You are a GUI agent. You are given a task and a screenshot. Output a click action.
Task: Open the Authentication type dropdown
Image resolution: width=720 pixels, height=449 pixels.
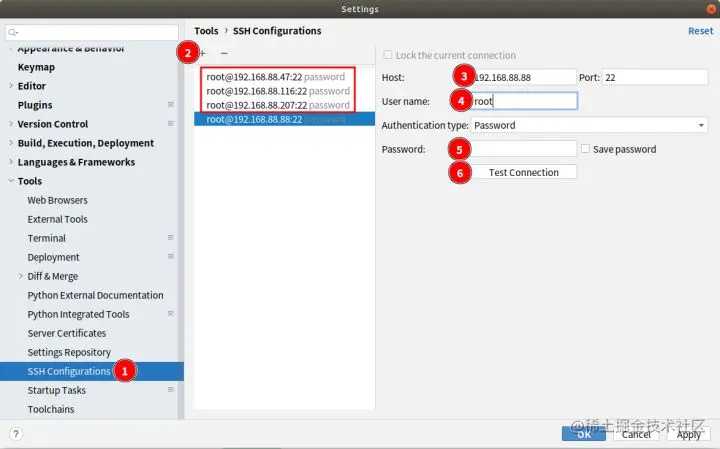589,125
